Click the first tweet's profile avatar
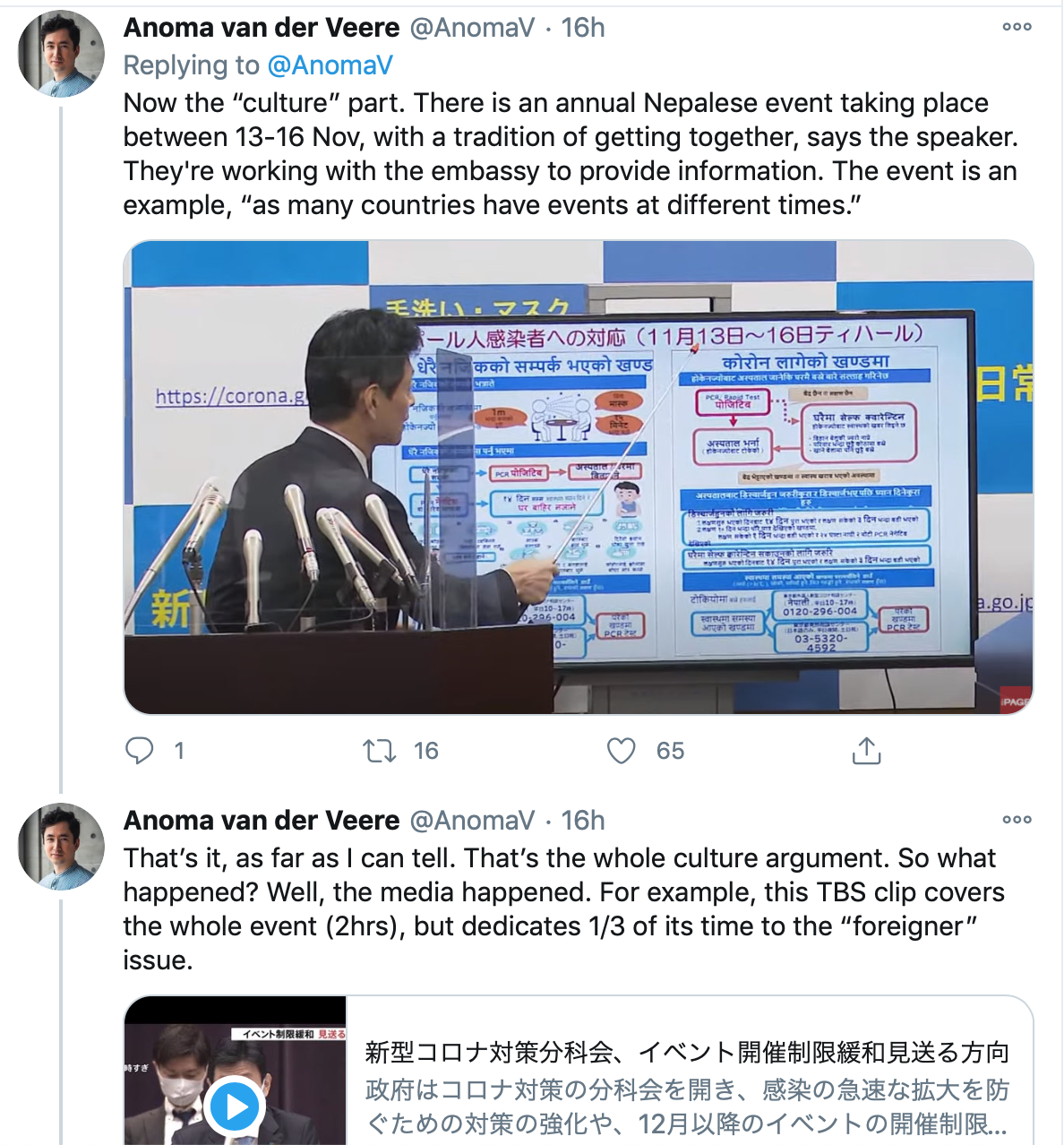 click(61, 54)
